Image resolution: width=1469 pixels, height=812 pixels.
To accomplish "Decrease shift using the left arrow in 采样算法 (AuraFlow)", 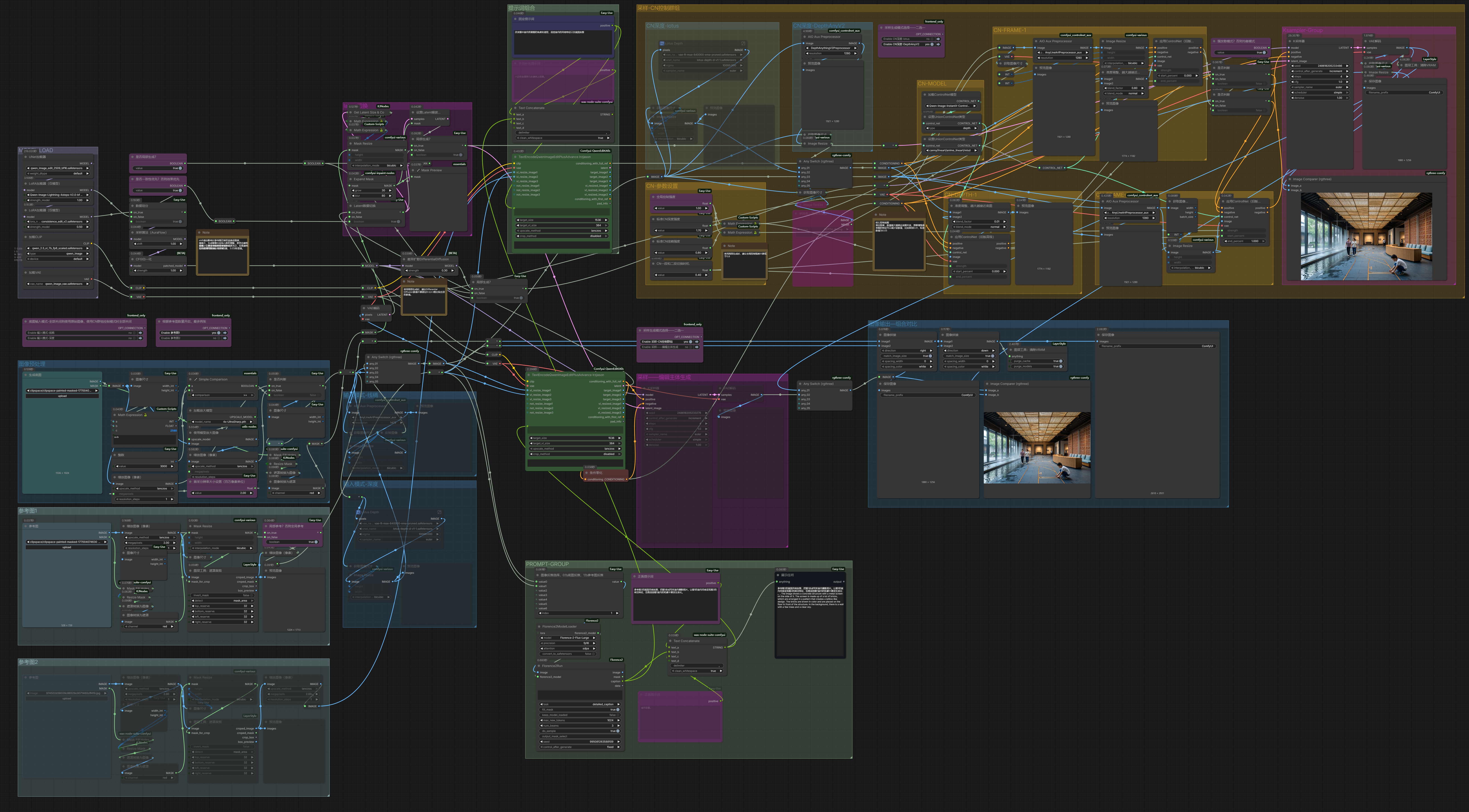I will click(x=135, y=244).
